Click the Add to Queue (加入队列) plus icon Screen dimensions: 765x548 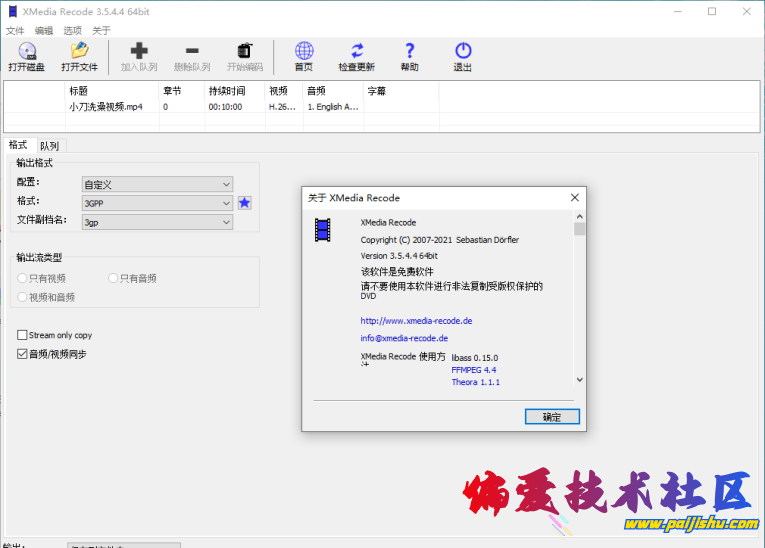(139, 52)
